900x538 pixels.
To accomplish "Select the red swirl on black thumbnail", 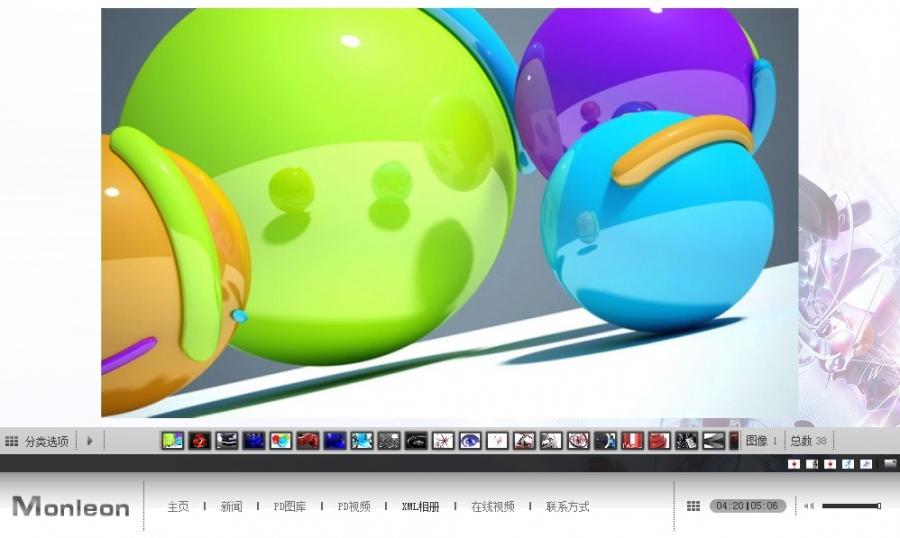I will [200, 440].
